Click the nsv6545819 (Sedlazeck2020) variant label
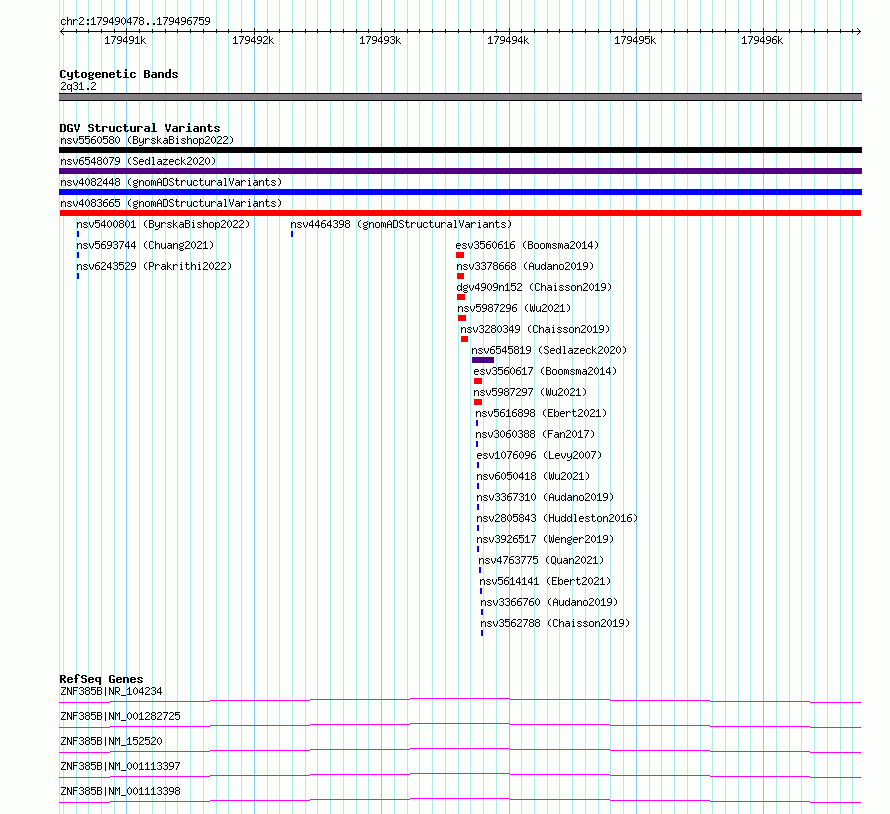Image resolution: width=890 pixels, height=814 pixels. pyautogui.click(x=549, y=350)
